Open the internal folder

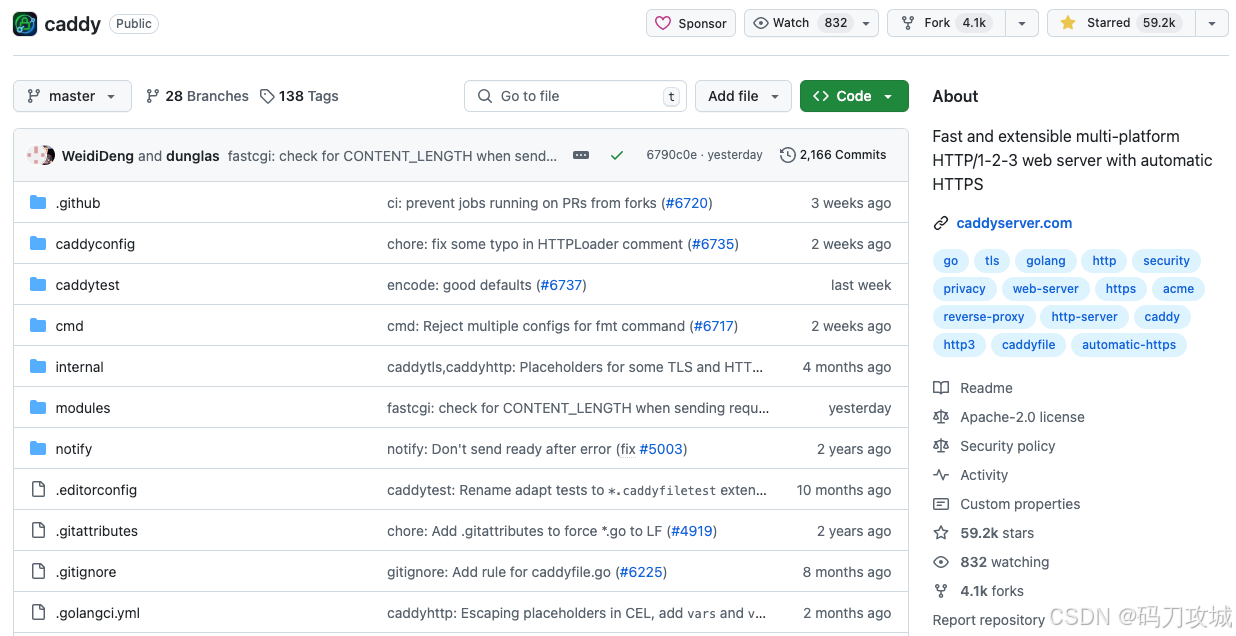[x=80, y=367]
